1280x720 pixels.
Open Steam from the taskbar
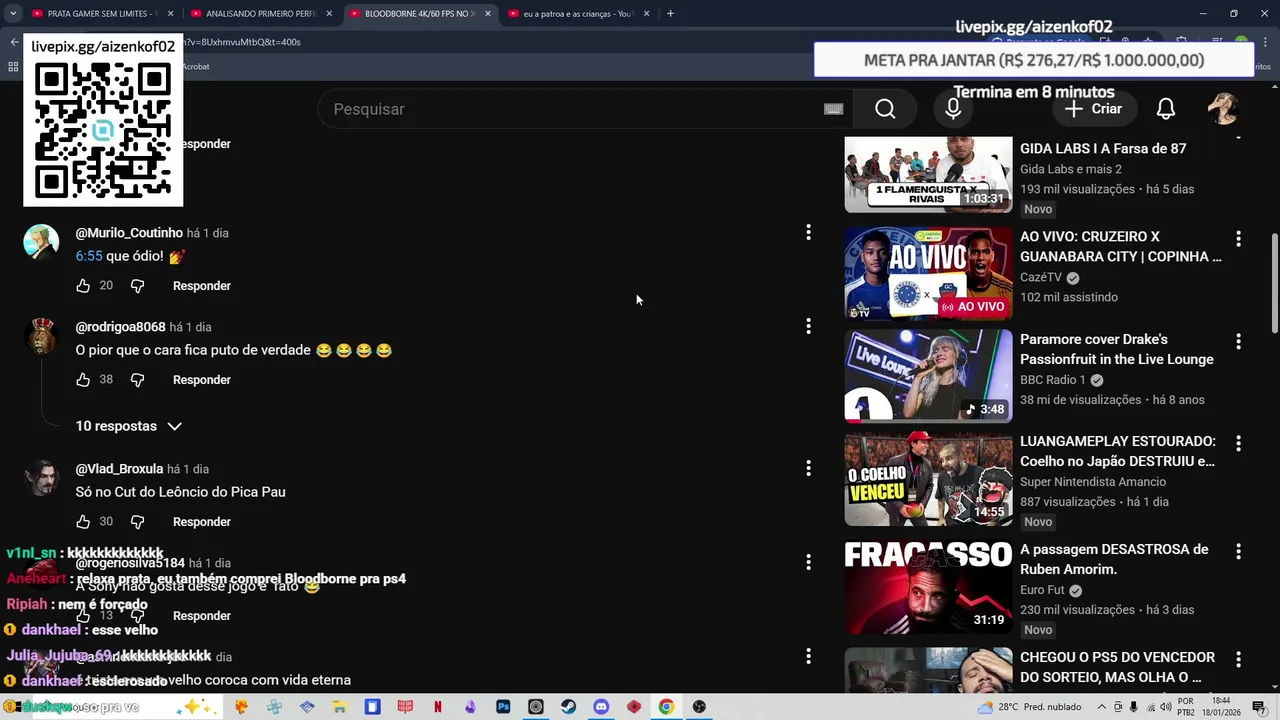(568, 707)
